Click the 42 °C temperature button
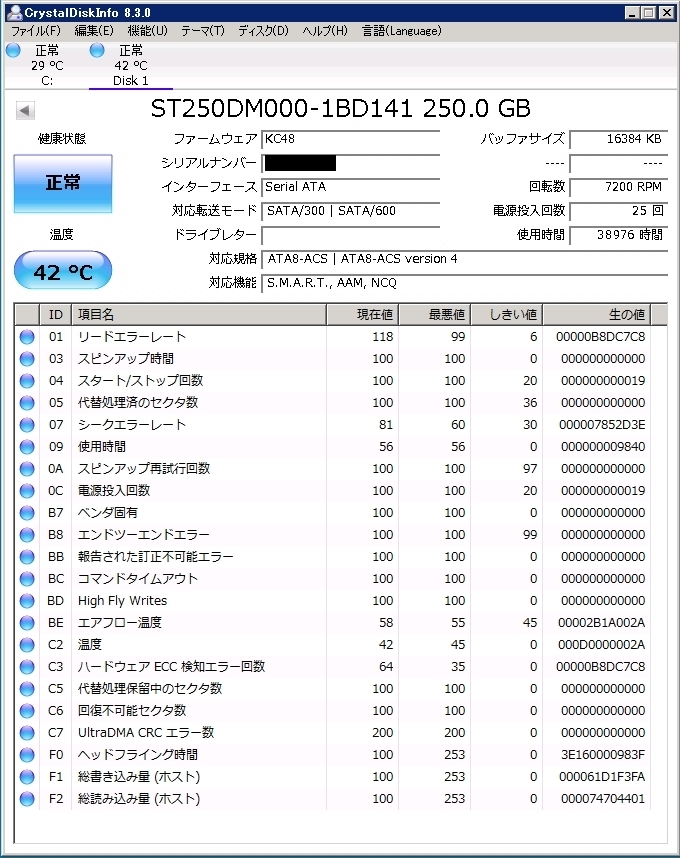The image size is (680, 858). pyautogui.click(x=63, y=271)
